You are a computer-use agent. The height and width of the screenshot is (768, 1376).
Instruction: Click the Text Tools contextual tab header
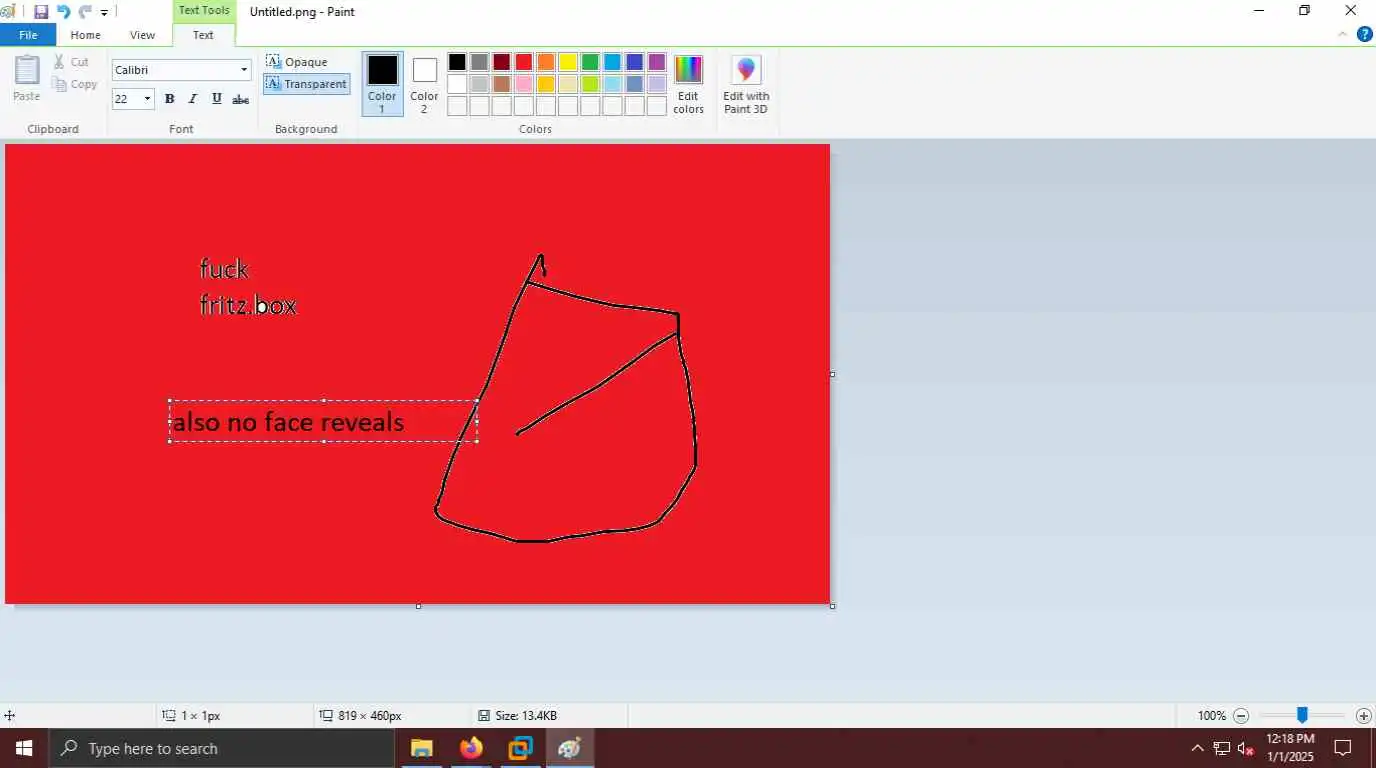(204, 10)
